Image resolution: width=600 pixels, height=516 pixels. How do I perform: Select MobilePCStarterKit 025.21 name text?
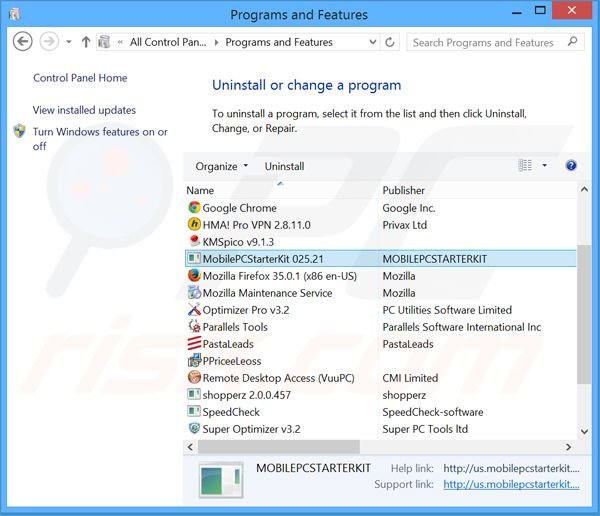pos(263,259)
